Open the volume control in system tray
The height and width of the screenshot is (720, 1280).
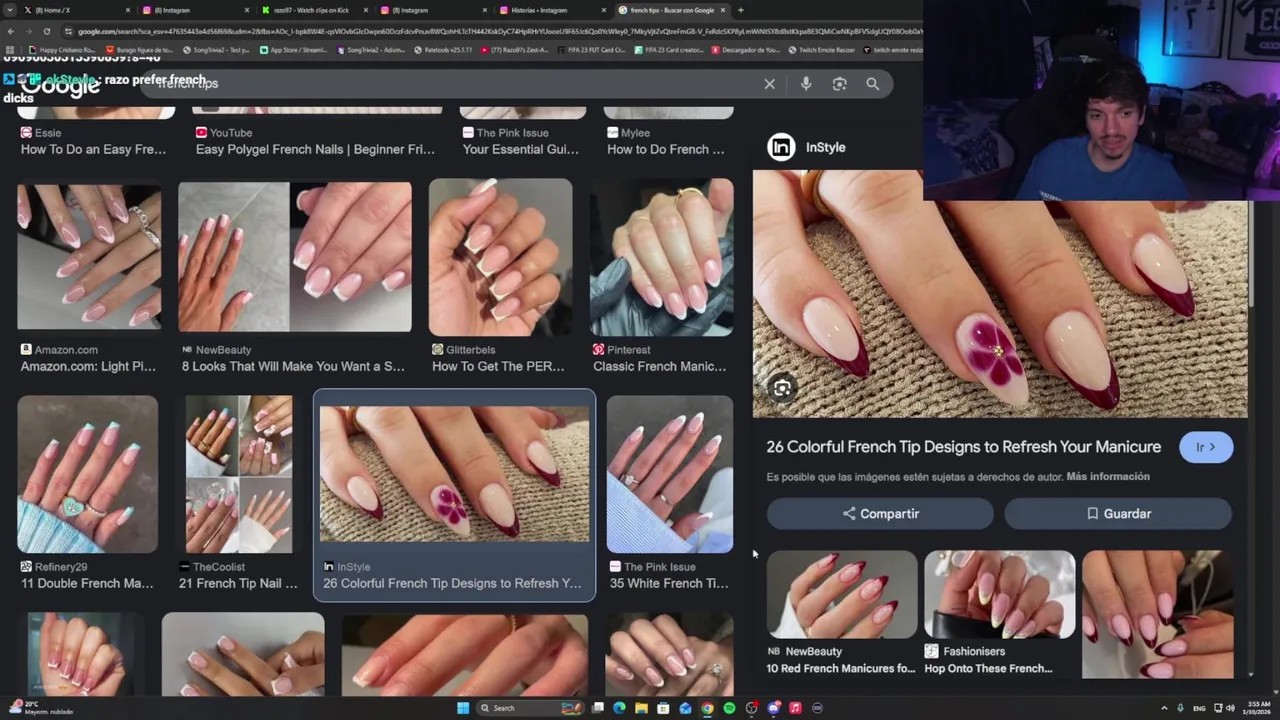pyautogui.click(x=1231, y=708)
